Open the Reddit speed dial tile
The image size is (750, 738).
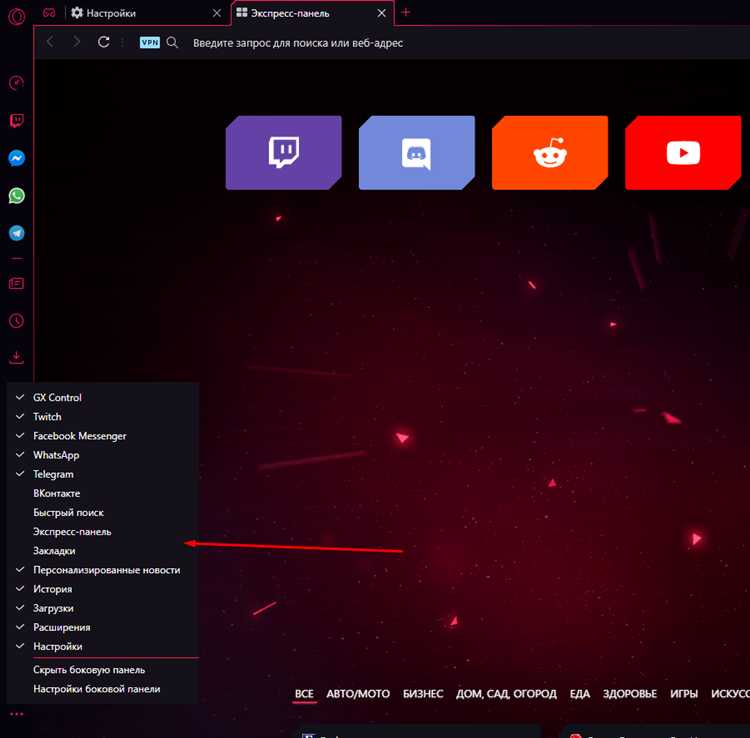[550, 153]
